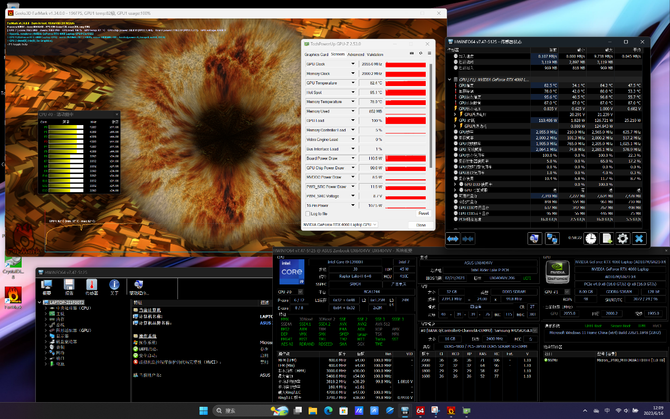Image resolution: width=670 pixels, height=419 pixels.
Task: Open Windows Start menu
Action: [204, 410]
